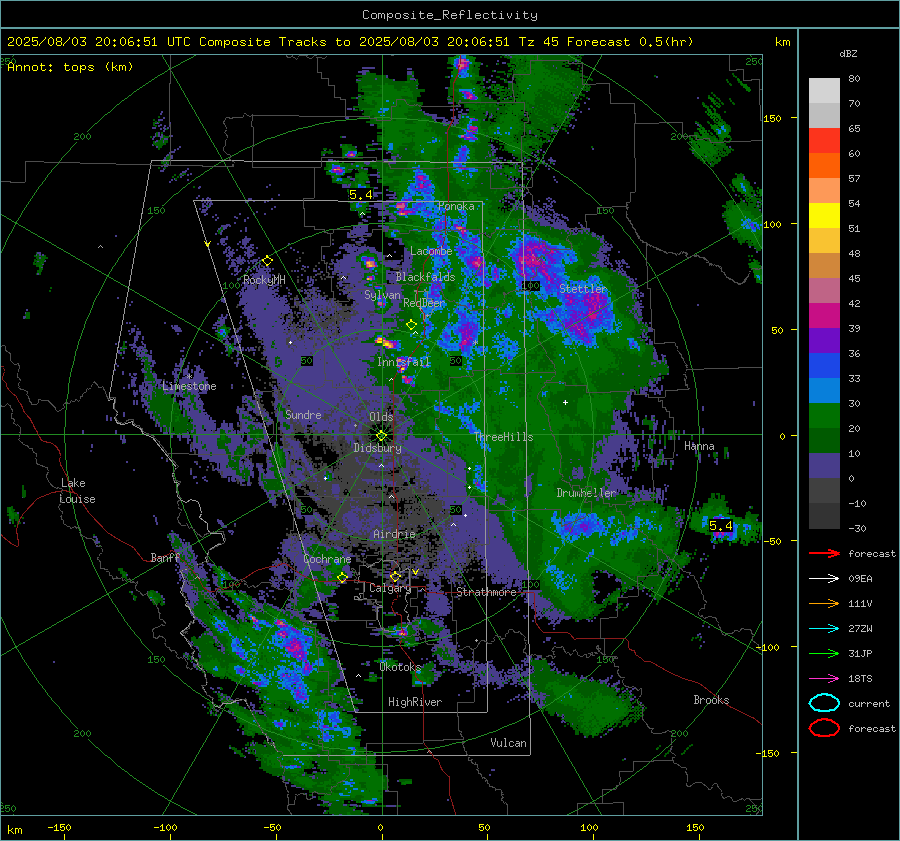Screen dimensions: 900x841
Task: Pick the light grey 80 dBZ swatch
Action: click(824, 90)
